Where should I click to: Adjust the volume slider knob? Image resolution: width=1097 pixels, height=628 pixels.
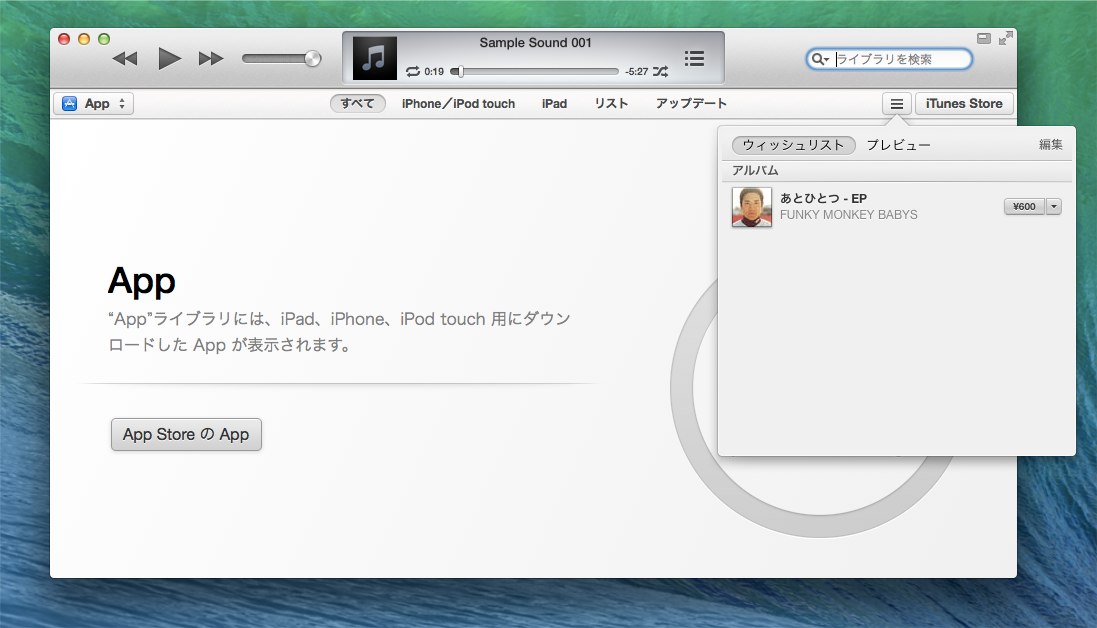pos(313,59)
